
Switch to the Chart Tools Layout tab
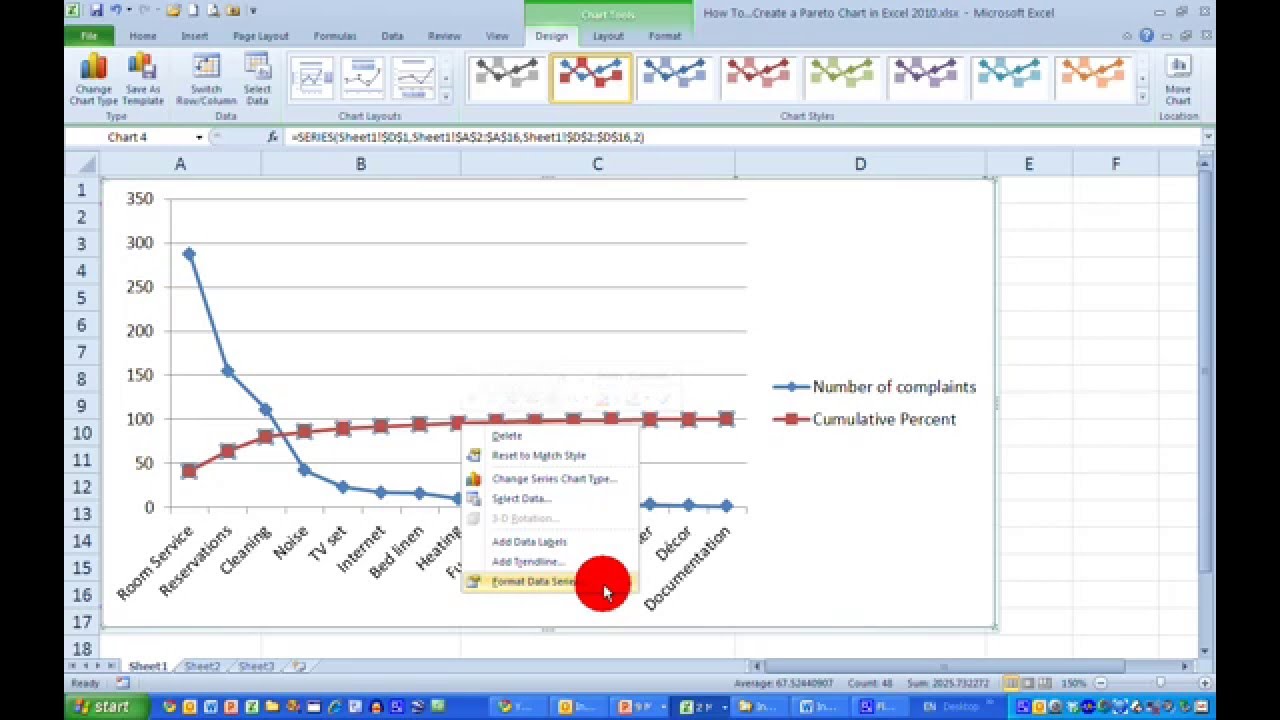[x=608, y=36]
